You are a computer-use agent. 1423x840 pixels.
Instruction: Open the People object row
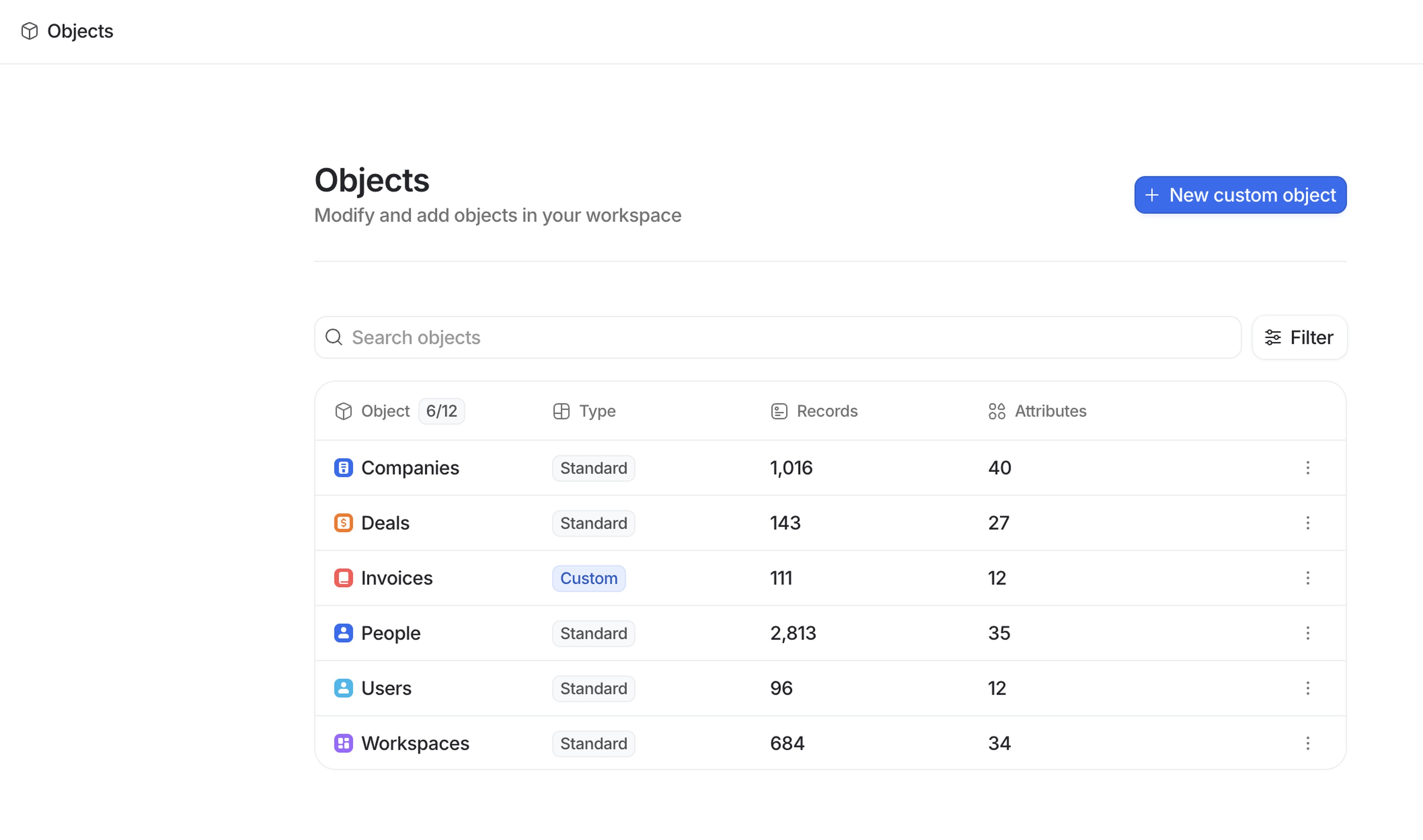(391, 633)
